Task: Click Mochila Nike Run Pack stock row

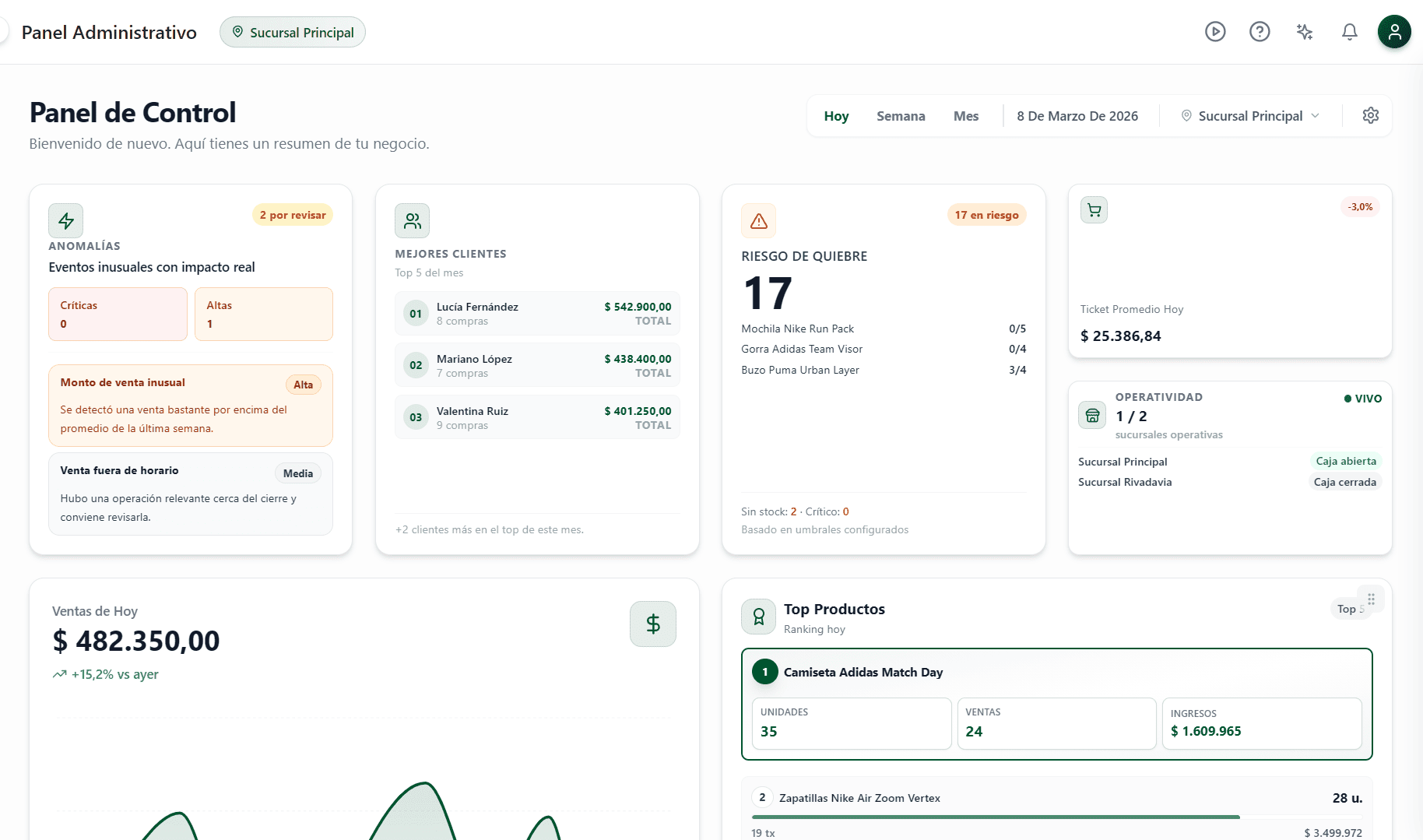Action: pyautogui.click(x=884, y=329)
